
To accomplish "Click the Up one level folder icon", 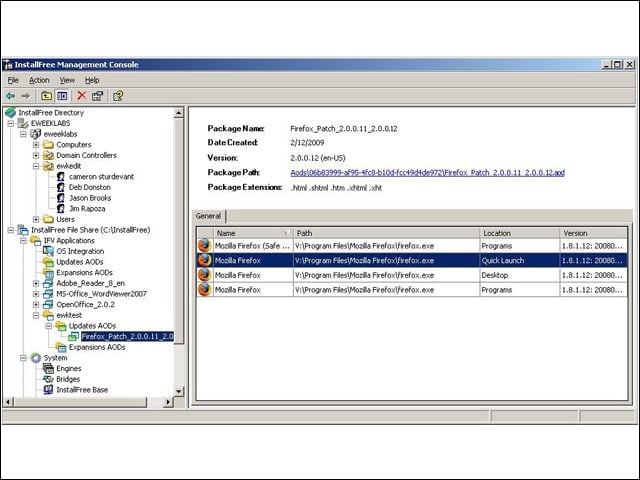I will click(x=47, y=96).
